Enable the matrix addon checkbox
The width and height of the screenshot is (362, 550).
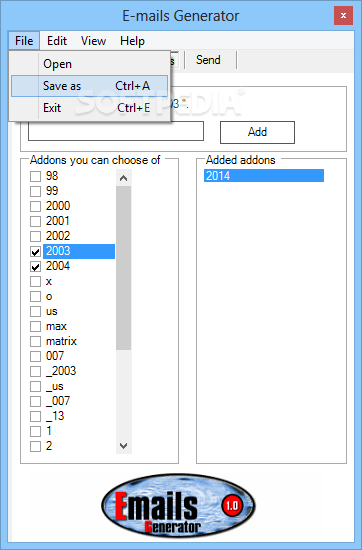click(35, 341)
